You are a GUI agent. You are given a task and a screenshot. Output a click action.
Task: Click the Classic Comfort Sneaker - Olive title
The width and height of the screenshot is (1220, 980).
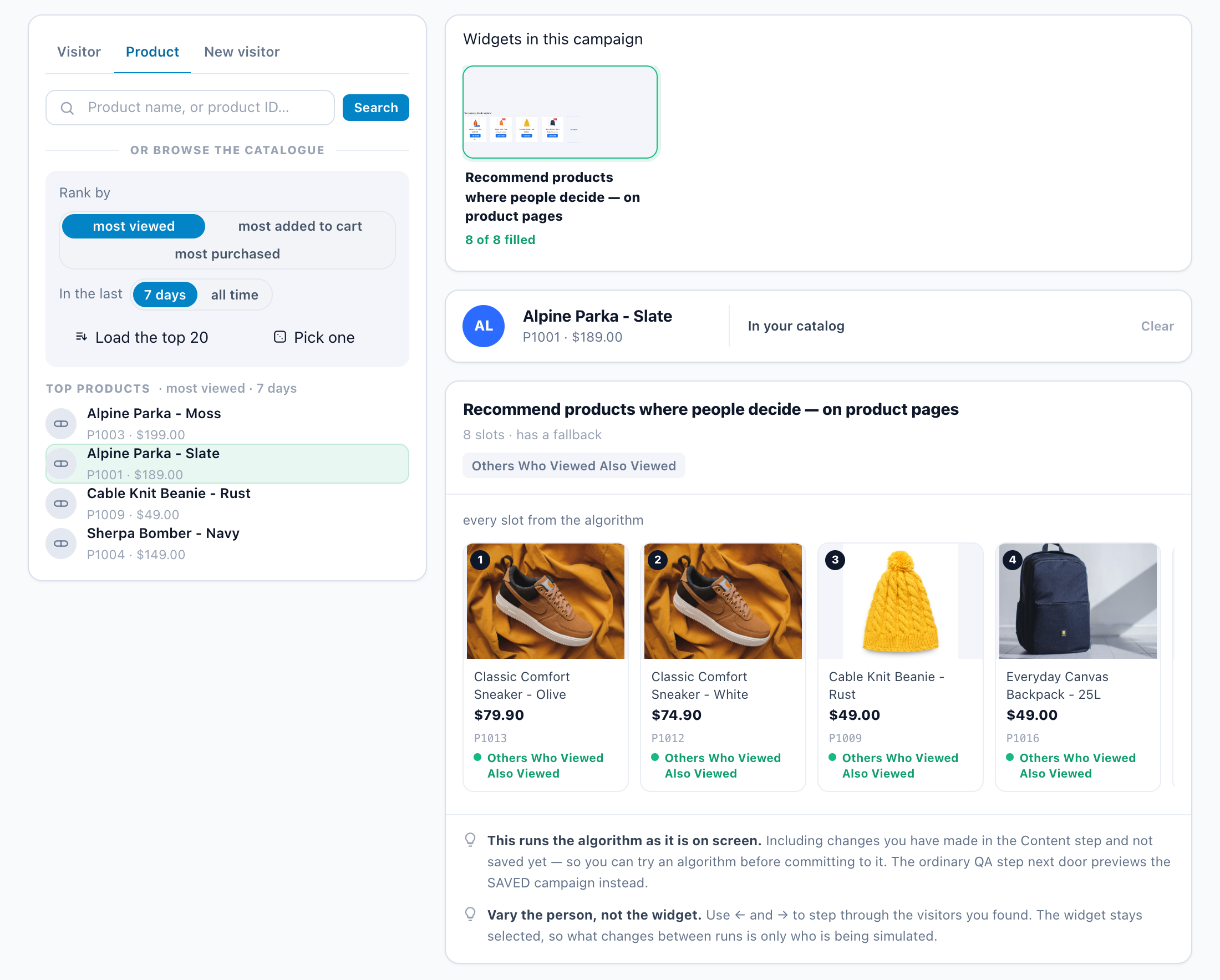tap(522, 685)
